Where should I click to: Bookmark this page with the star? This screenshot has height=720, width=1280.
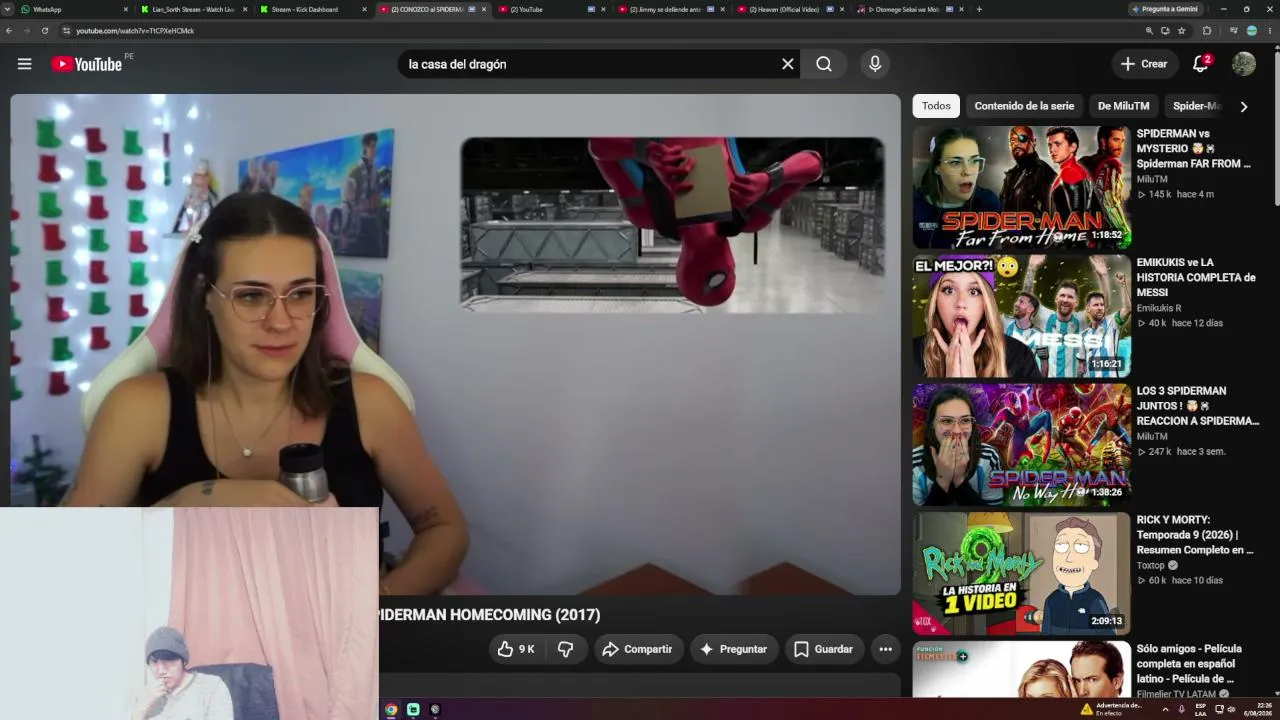[x=1181, y=31]
